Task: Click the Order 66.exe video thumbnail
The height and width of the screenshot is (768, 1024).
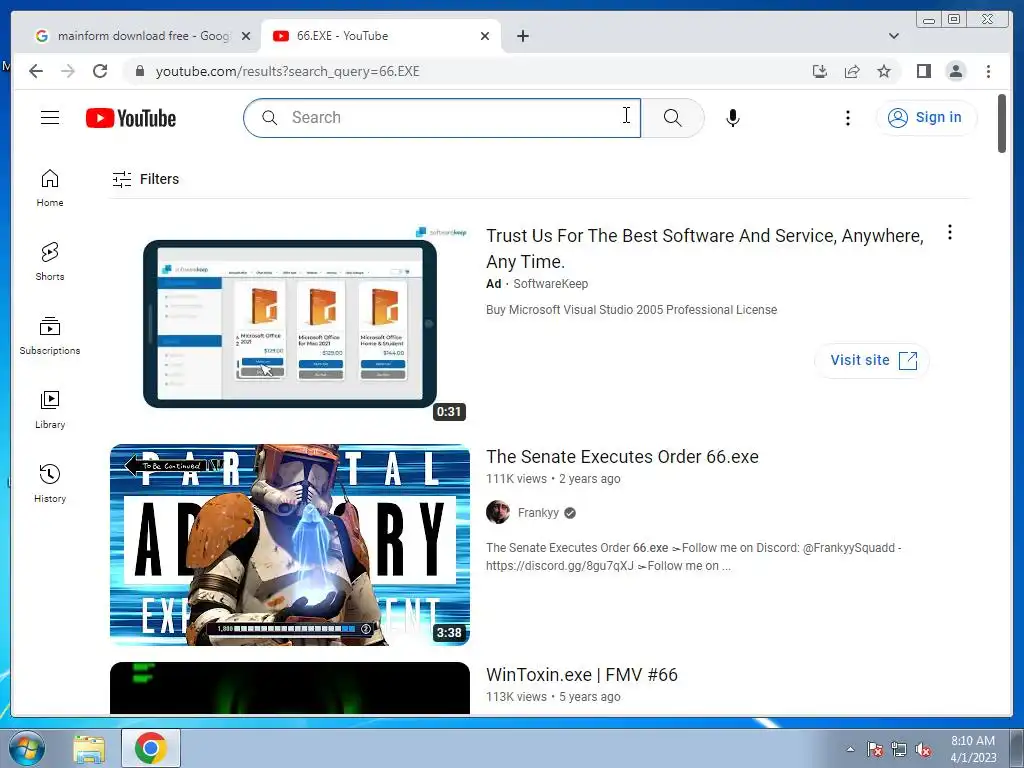Action: click(x=290, y=545)
